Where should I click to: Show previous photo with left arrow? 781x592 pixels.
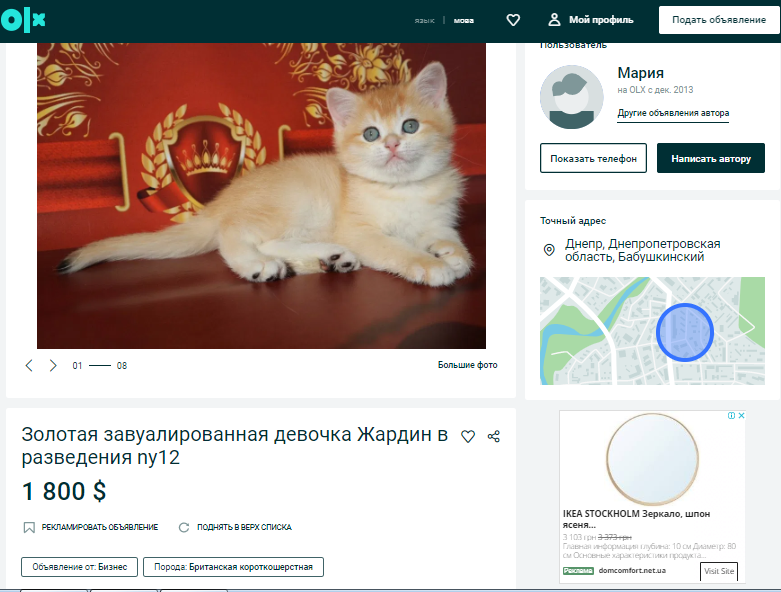coord(29,366)
